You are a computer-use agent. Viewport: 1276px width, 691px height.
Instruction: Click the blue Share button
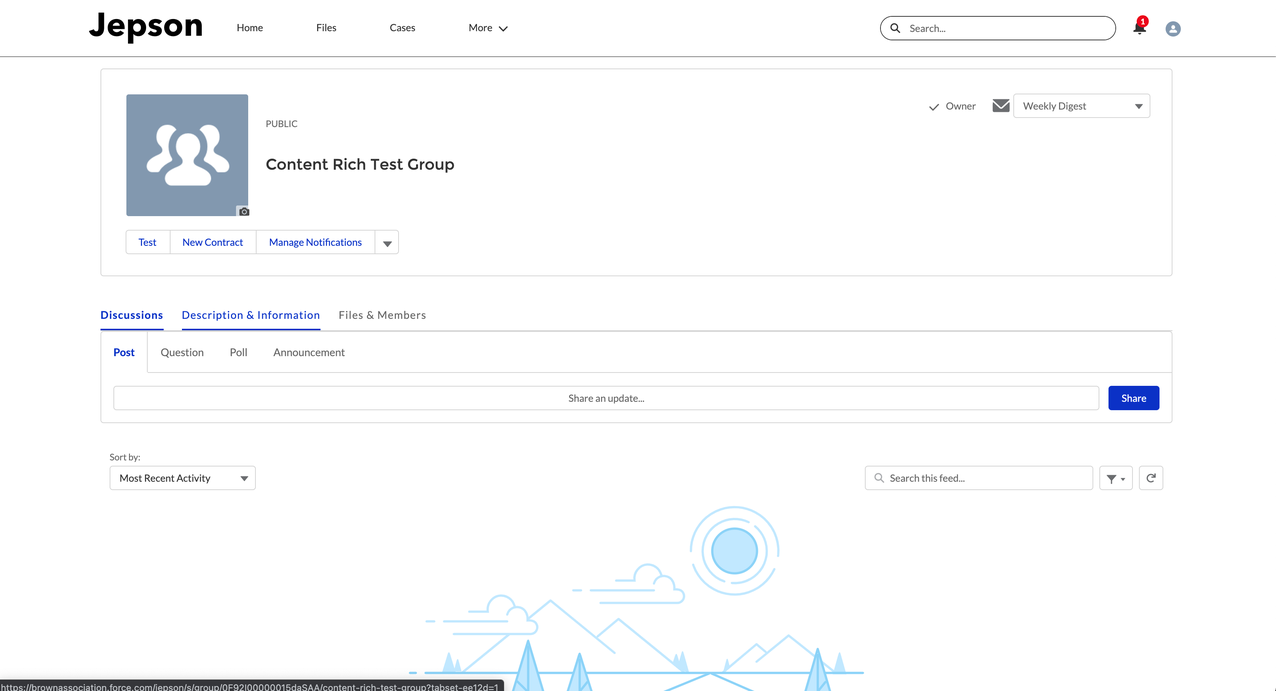pos(1134,398)
